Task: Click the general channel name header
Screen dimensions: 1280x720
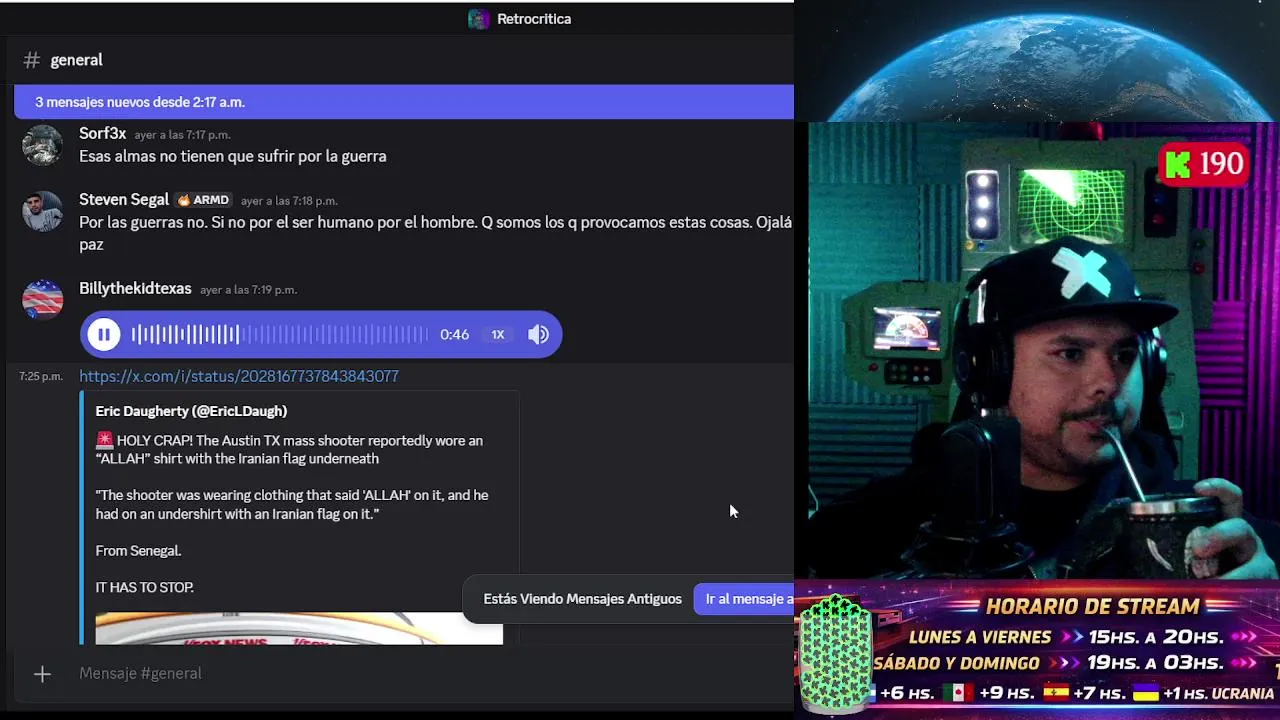Action: 77,60
